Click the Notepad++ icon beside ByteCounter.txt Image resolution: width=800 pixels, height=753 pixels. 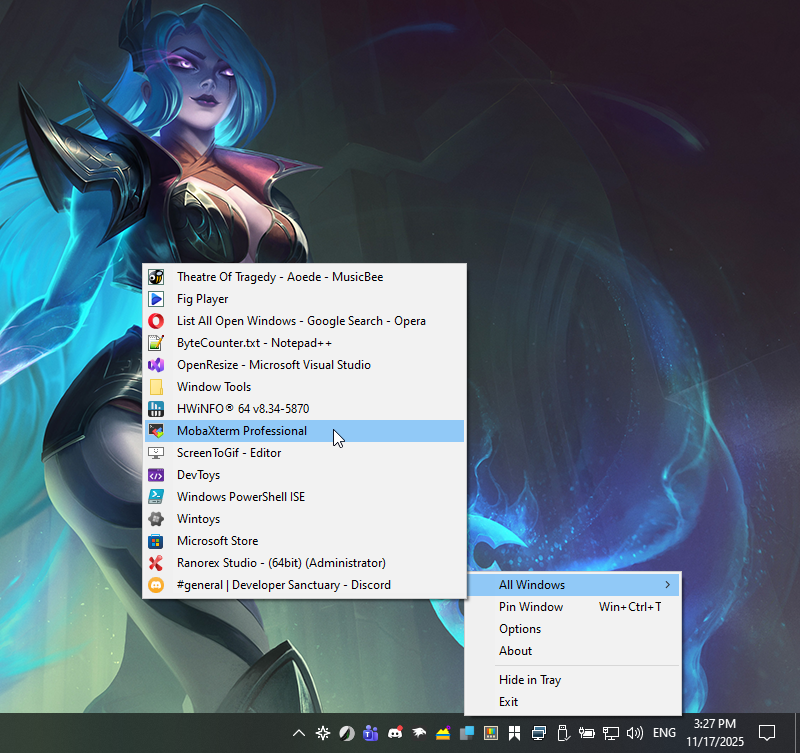(x=156, y=343)
